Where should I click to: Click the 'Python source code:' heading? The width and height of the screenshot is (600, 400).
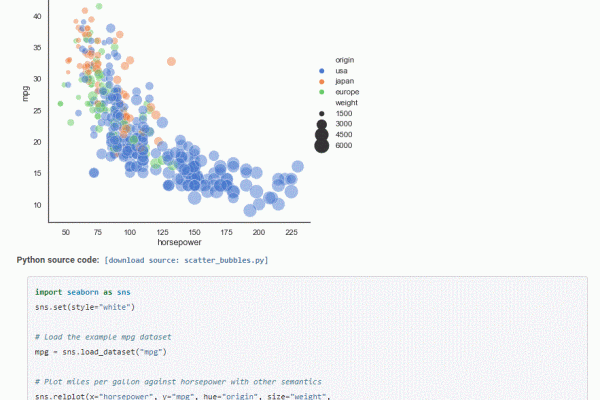(57, 260)
